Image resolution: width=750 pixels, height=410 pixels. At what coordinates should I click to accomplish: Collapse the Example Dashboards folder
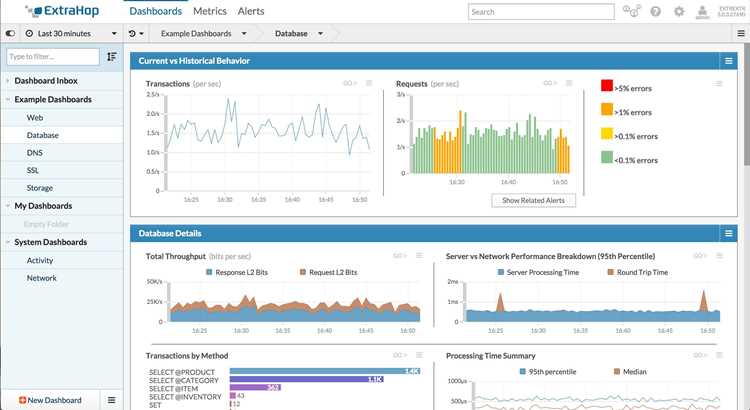point(8,100)
